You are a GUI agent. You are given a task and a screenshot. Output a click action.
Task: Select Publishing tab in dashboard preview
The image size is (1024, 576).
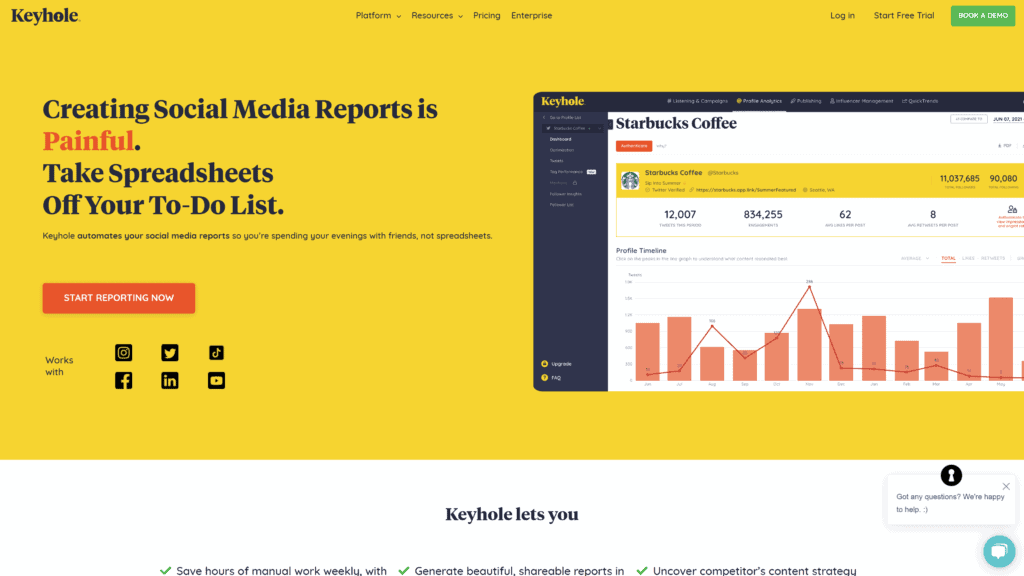(806, 101)
